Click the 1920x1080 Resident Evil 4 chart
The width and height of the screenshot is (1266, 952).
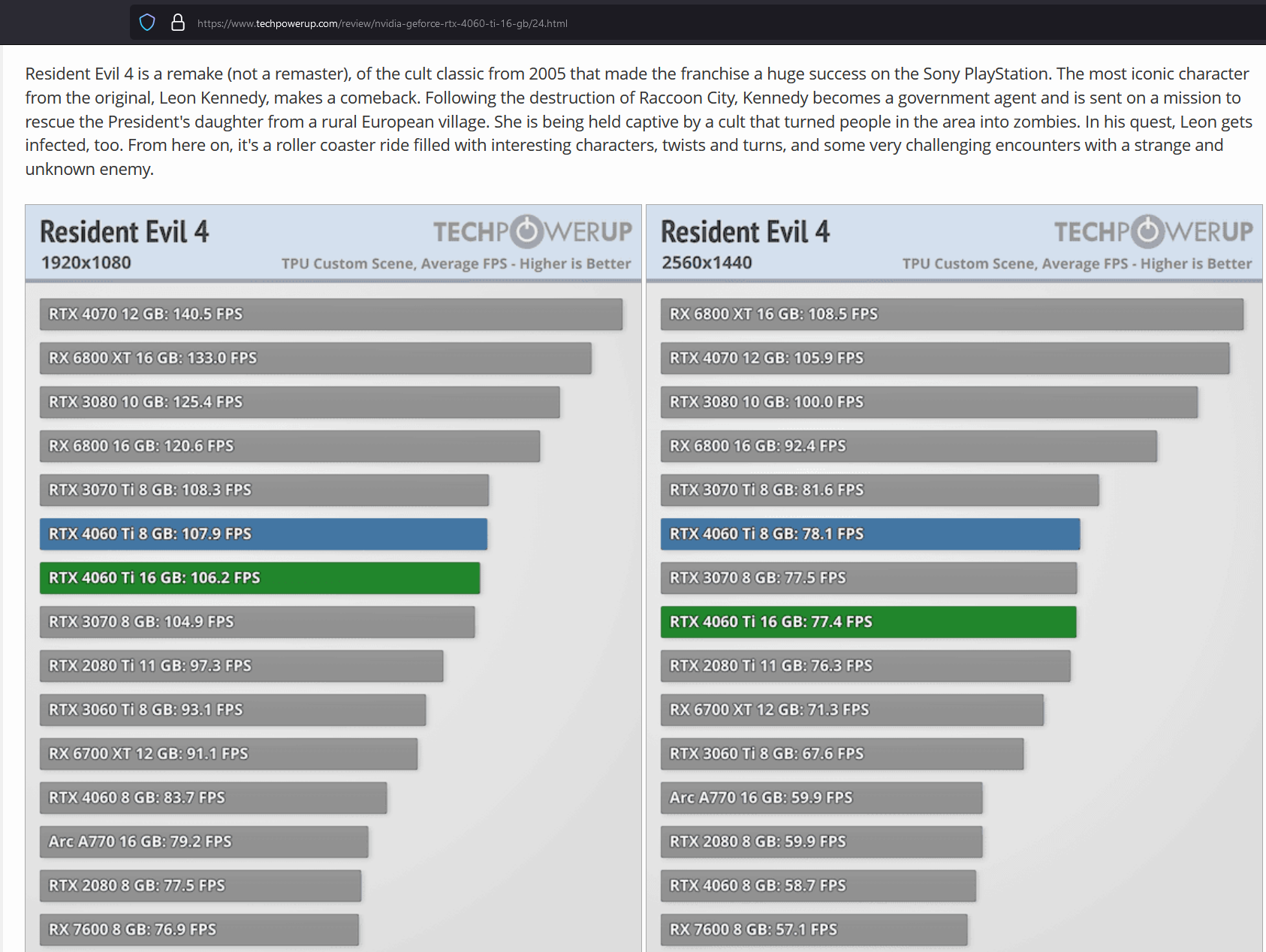[x=333, y=578]
